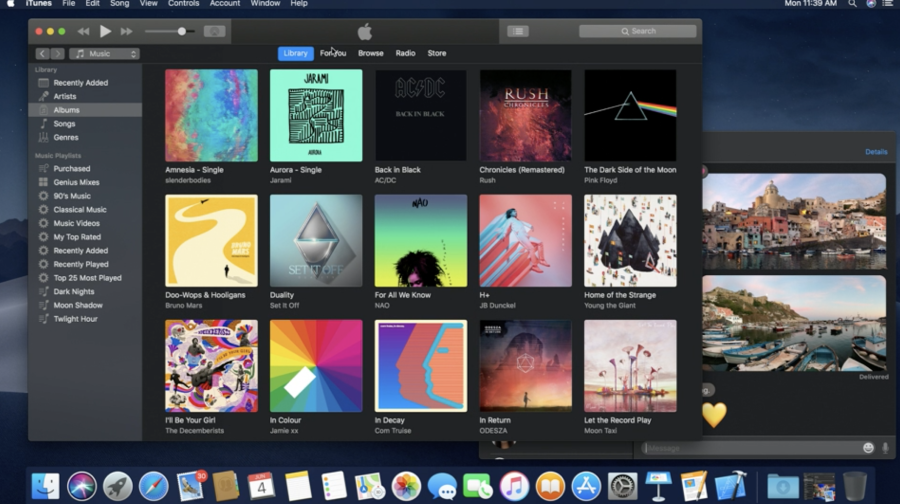Viewport: 900px width, 504px height.
Task: Switch to the Browse tab
Action: pyautogui.click(x=370, y=53)
